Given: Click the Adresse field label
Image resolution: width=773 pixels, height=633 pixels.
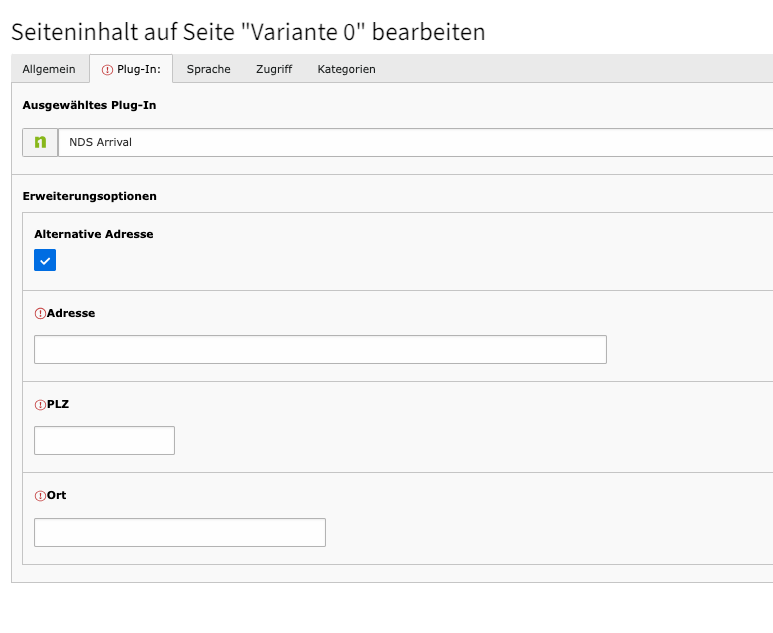Looking at the screenshot, I should click(71, 313).
